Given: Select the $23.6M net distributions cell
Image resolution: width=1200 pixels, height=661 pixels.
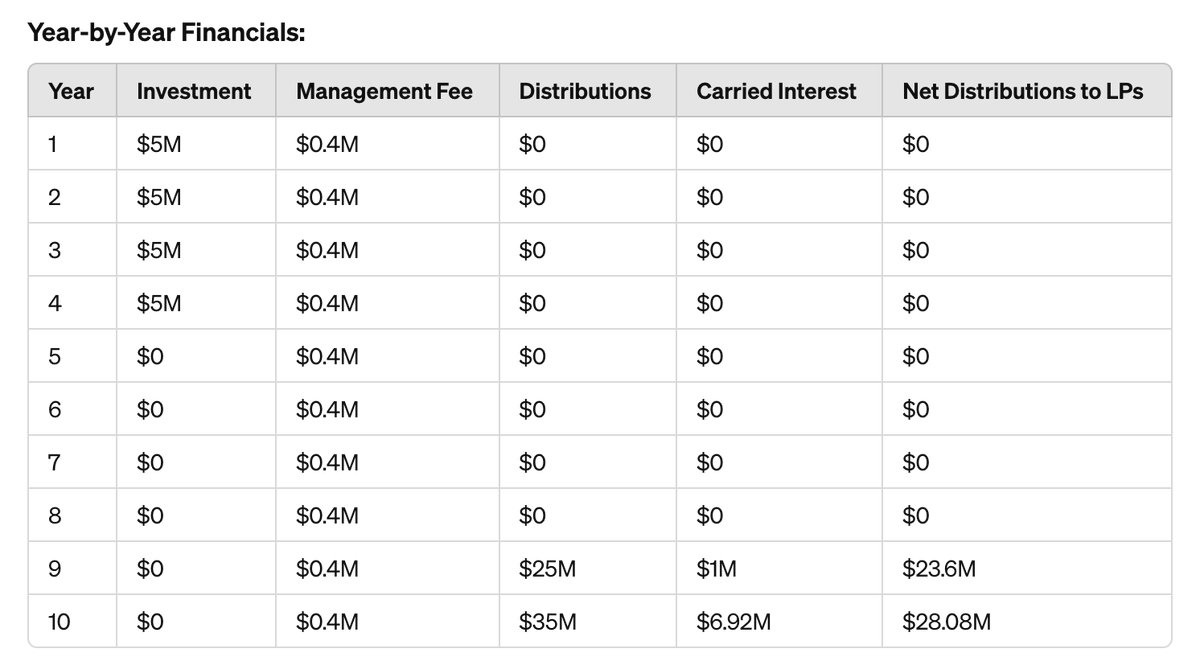Looking at the screenshot, I should [939, 569].
